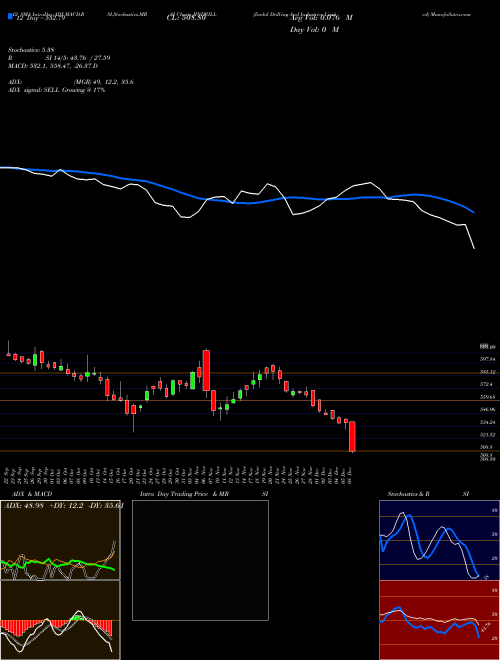
Task: Click 'Intra Day Trading Price & MRSI' title
Action: tap(204, 494)
